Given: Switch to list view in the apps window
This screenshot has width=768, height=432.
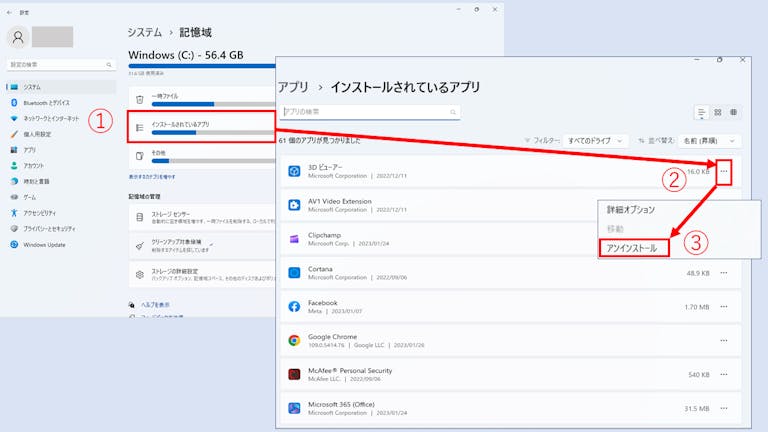Looking at the screenshot, I should 701,113.
